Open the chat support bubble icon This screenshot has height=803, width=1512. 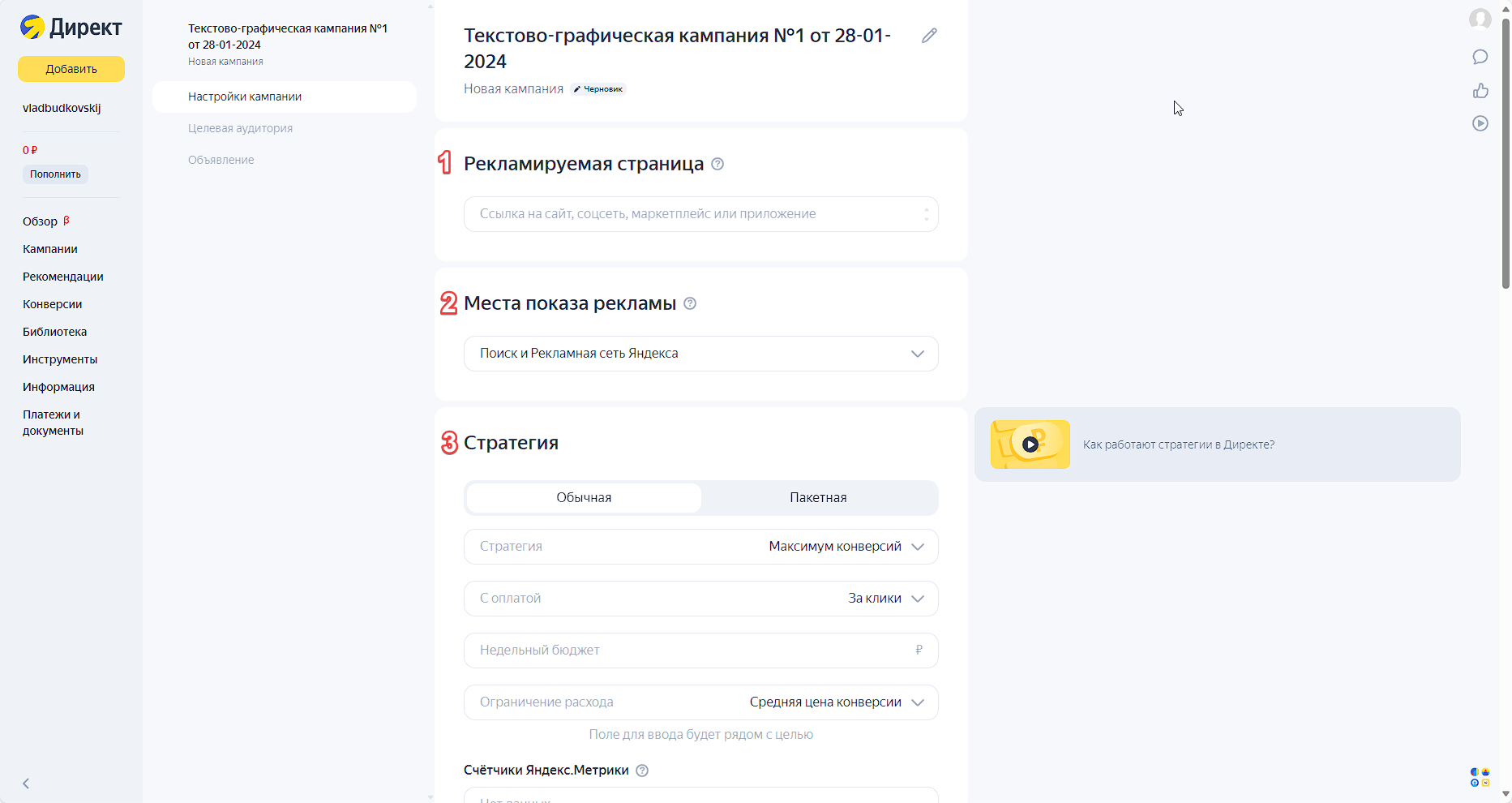[1480, 57]
